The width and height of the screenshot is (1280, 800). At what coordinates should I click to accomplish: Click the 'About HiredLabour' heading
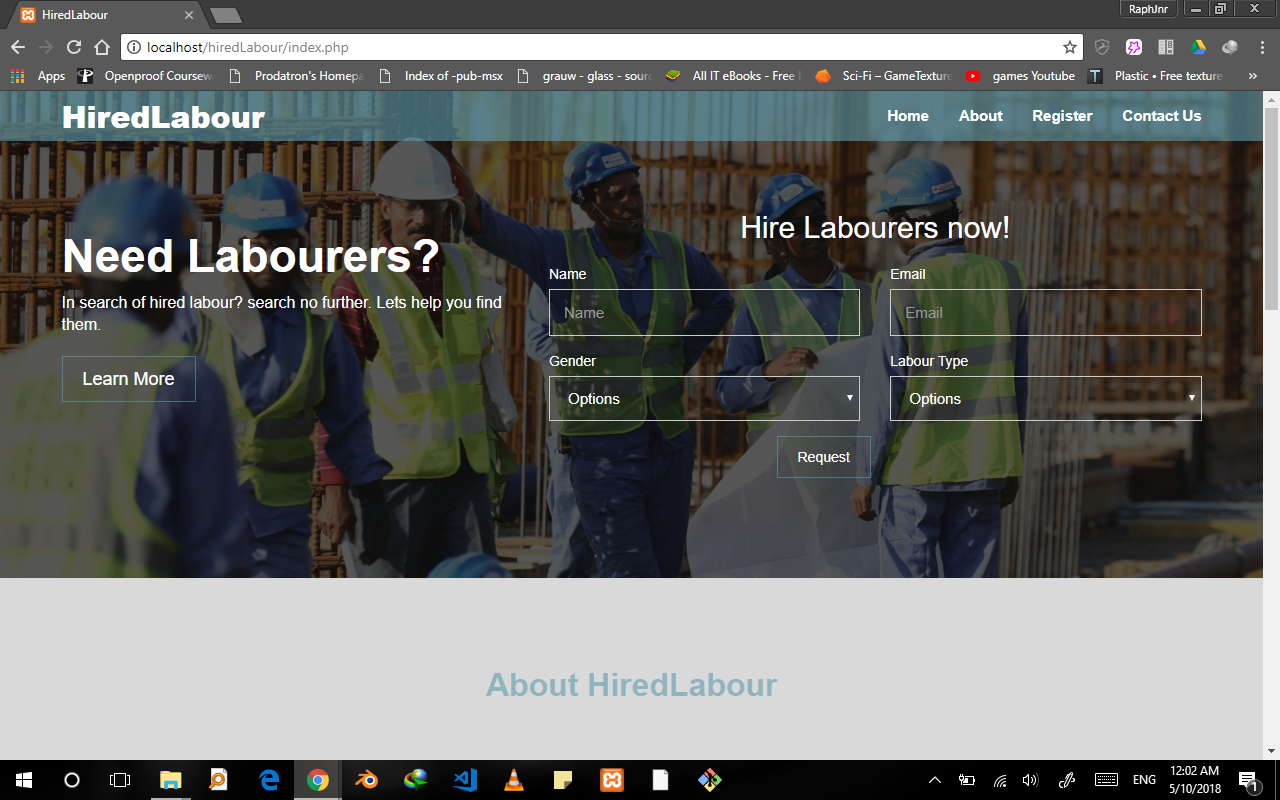click(x=632, y=685)
